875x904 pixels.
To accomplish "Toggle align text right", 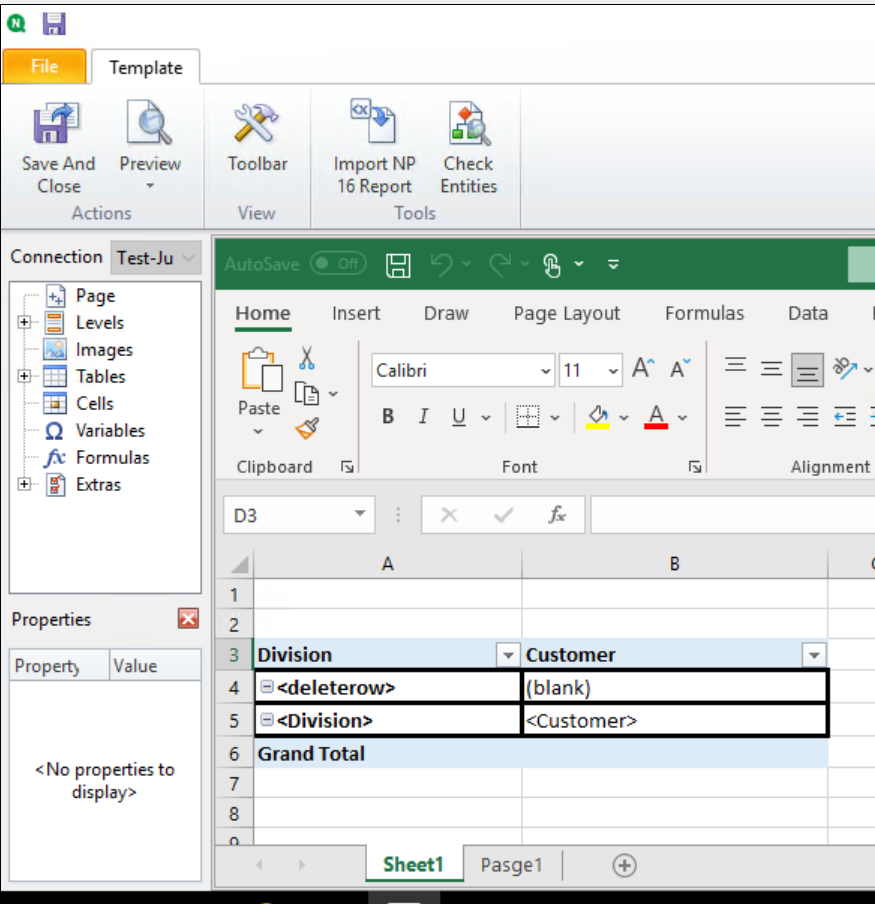I will click(x=807, y=416).
